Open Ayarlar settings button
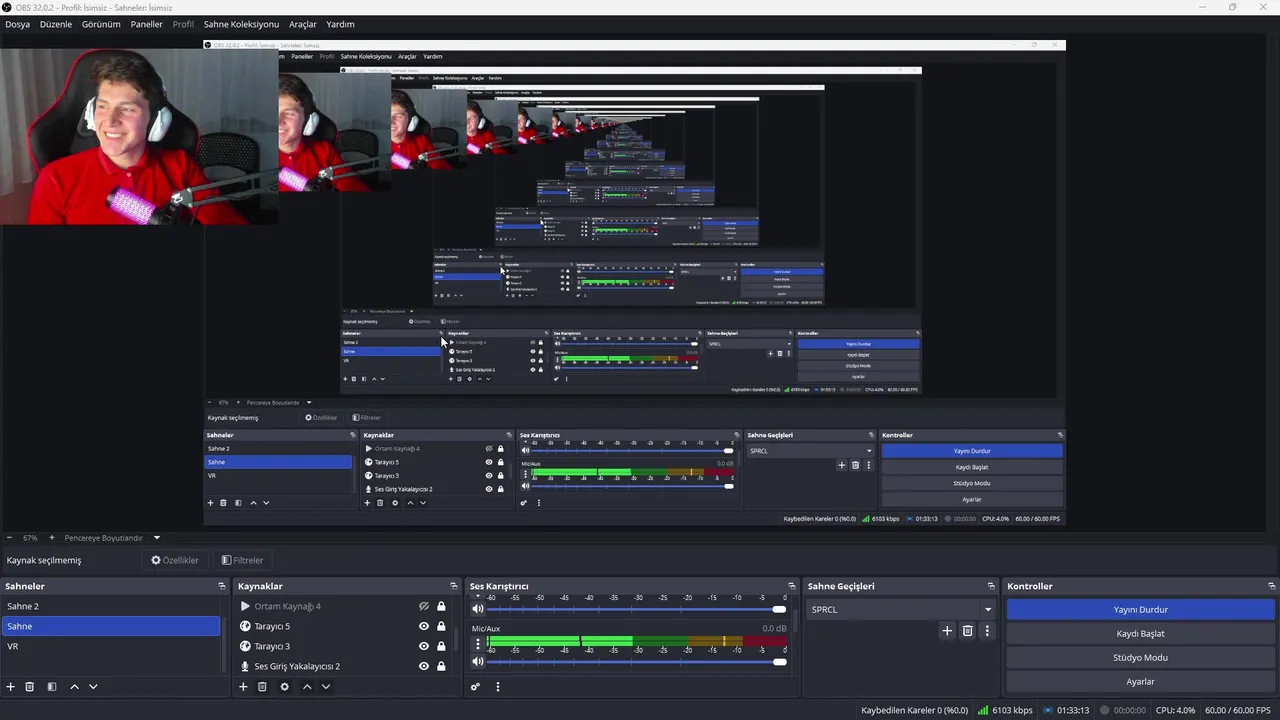 (x=1141, y=682)
